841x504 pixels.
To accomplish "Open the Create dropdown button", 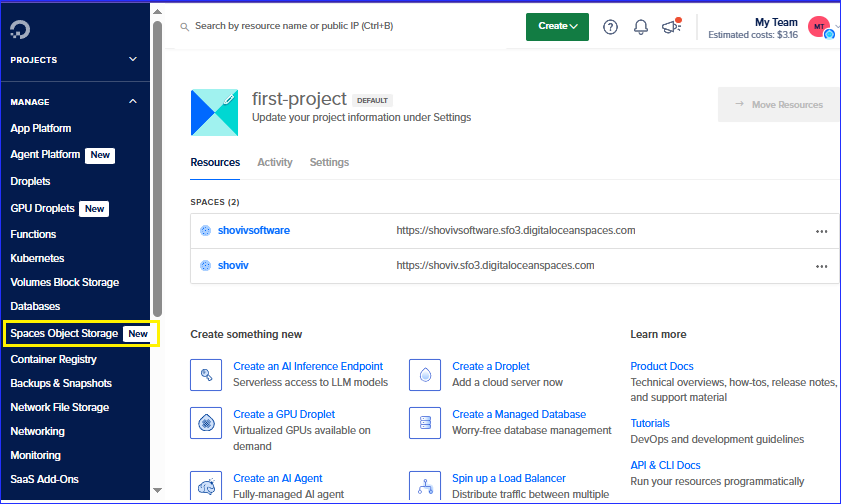I will [557, 27].
